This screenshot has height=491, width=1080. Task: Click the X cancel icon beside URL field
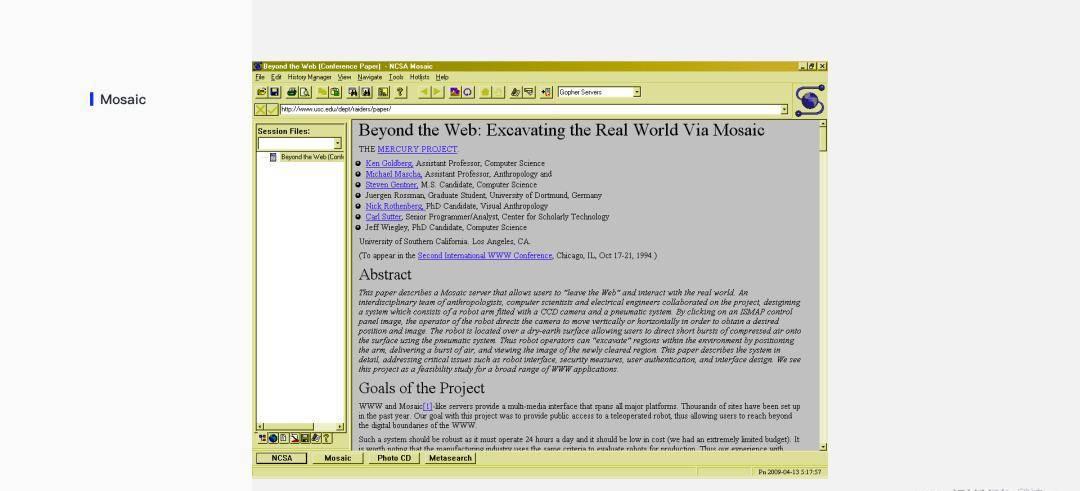pos(260,109)
